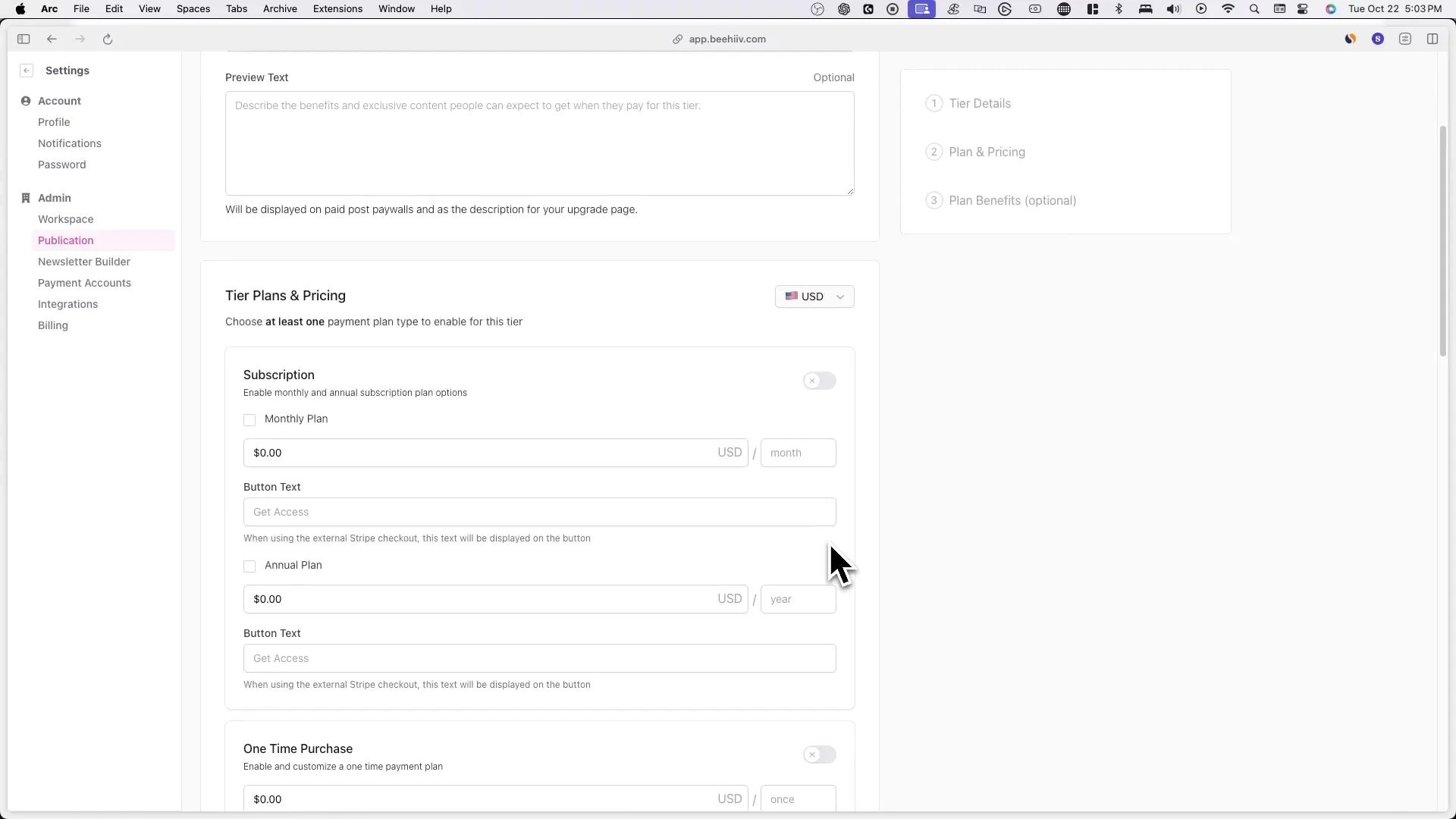Image resolution: width=1456 pixels, height=819 pixels.
Task: Enable the Subscription toggle switch
Action: pyautogui.click(x=820, y=381)
